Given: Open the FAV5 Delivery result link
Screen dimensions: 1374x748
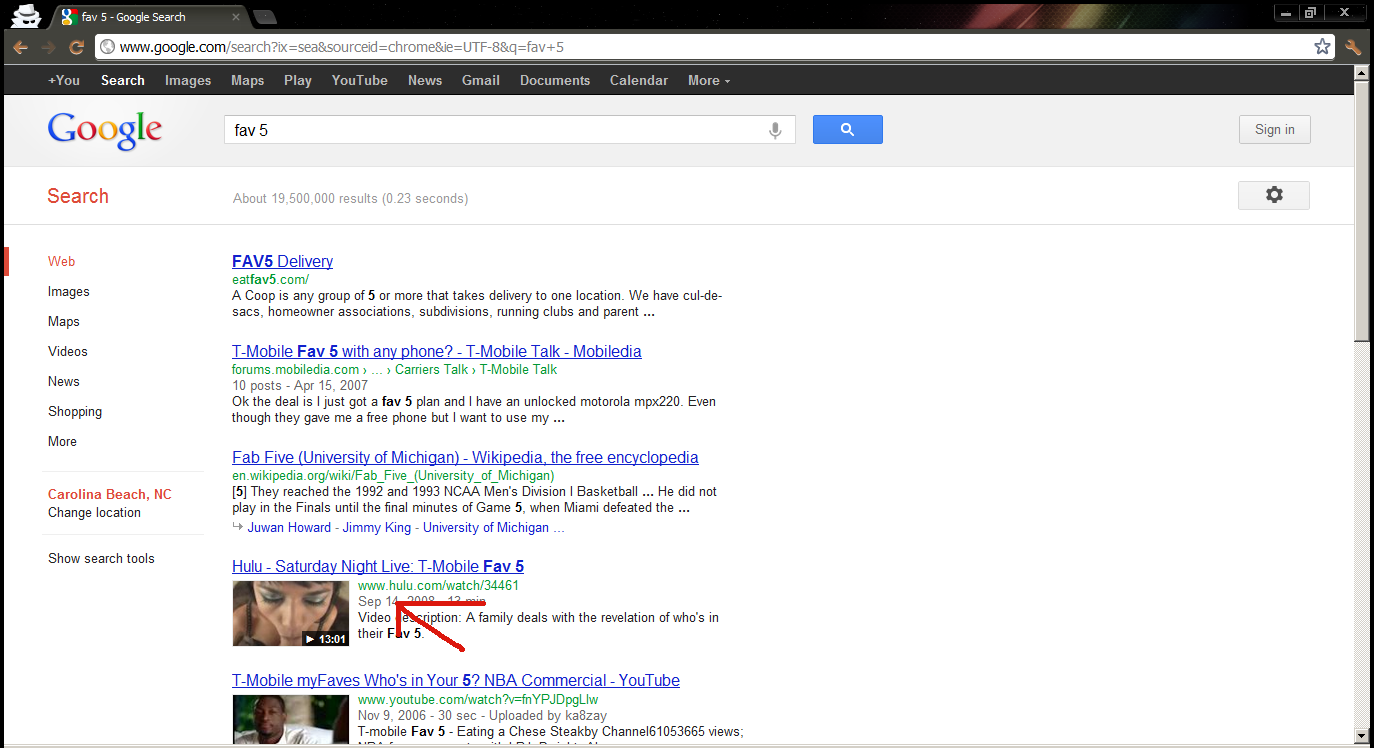Looking at the screenshot, I should pos(282,261).
